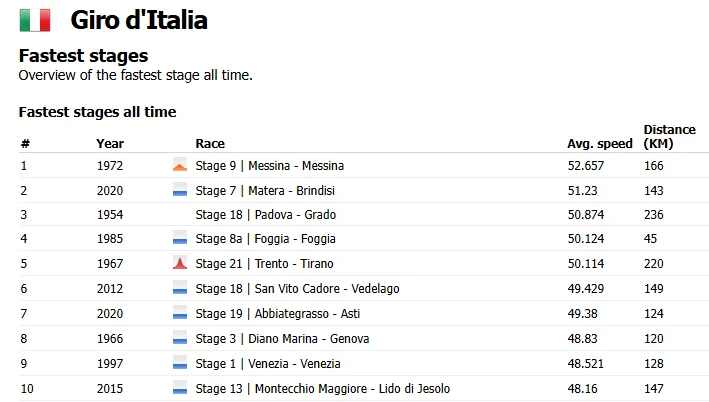Click the flat profile icon for Foggia stage
This screenshot has width=709, height=402.
coord(180,239)
